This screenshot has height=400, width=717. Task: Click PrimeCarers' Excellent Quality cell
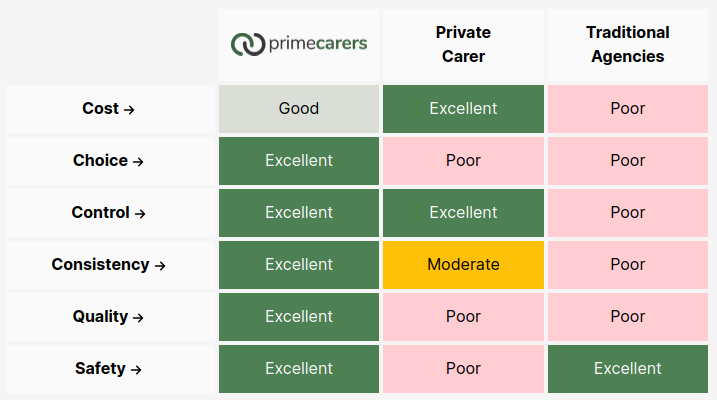(x=299, y=317)
